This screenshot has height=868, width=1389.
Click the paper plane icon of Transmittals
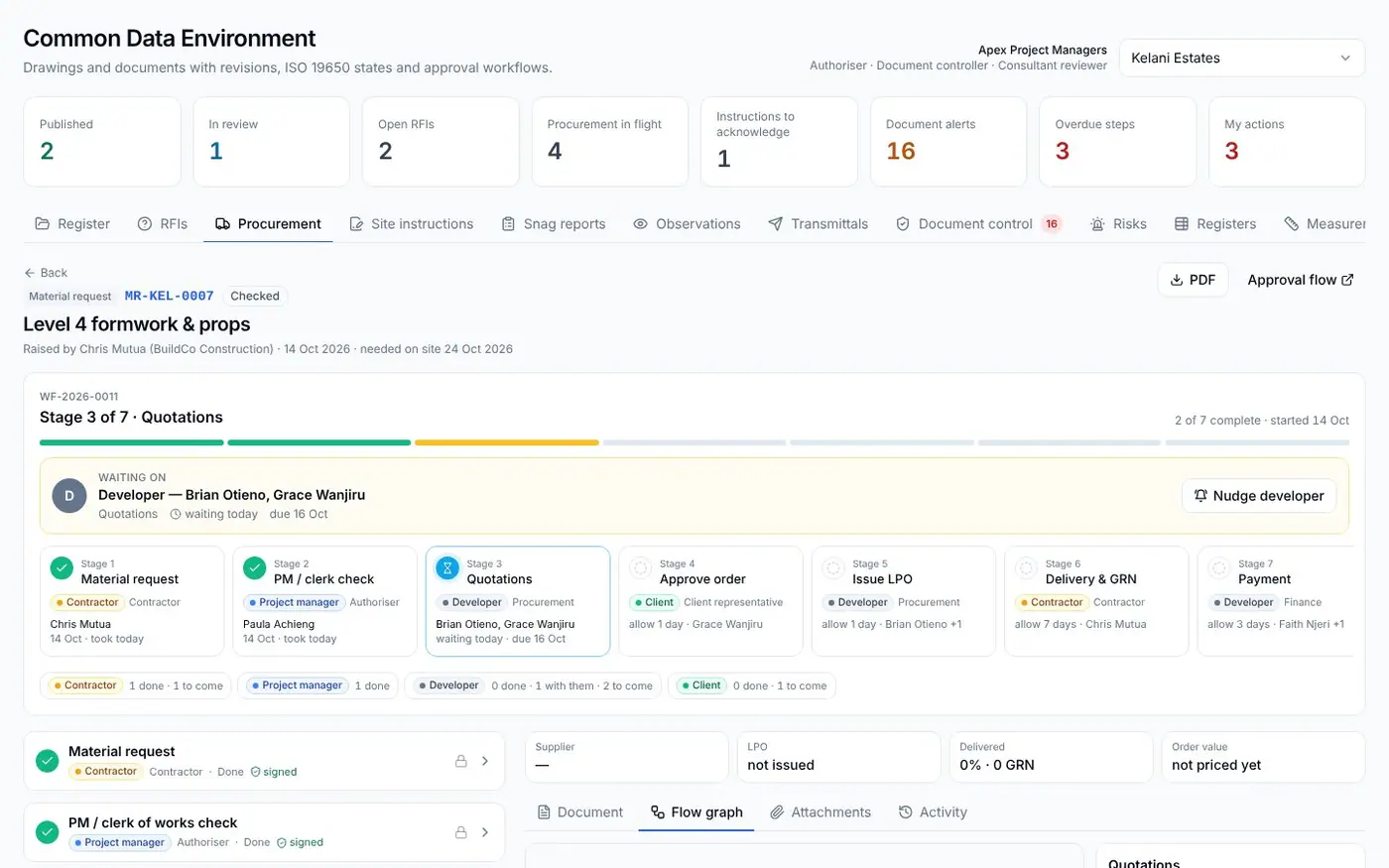click(776, 224)
